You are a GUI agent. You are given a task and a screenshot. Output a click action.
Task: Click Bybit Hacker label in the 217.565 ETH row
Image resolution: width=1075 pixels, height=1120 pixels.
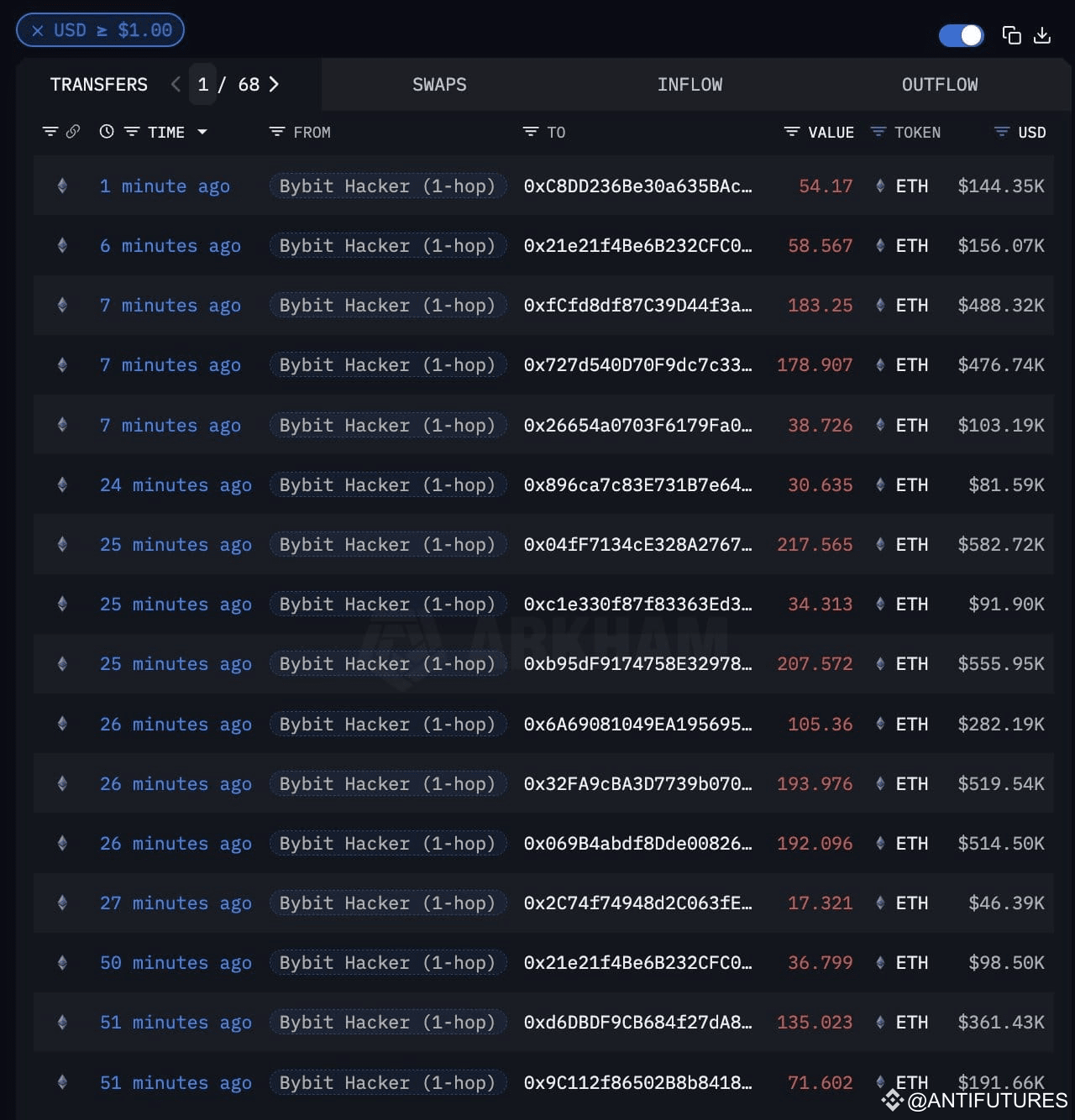point(388,544)
